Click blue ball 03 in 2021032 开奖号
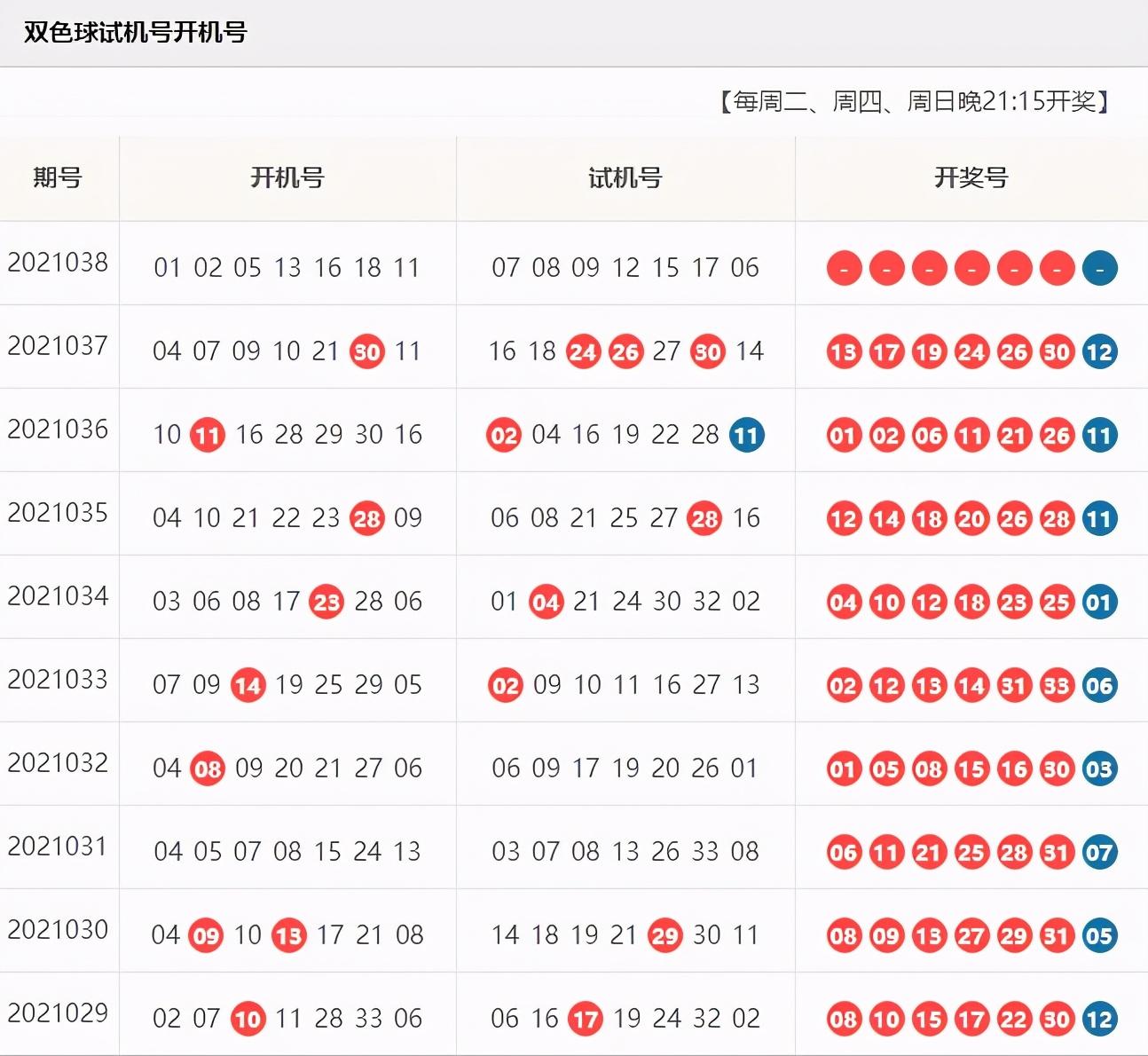 (1099, 769)
